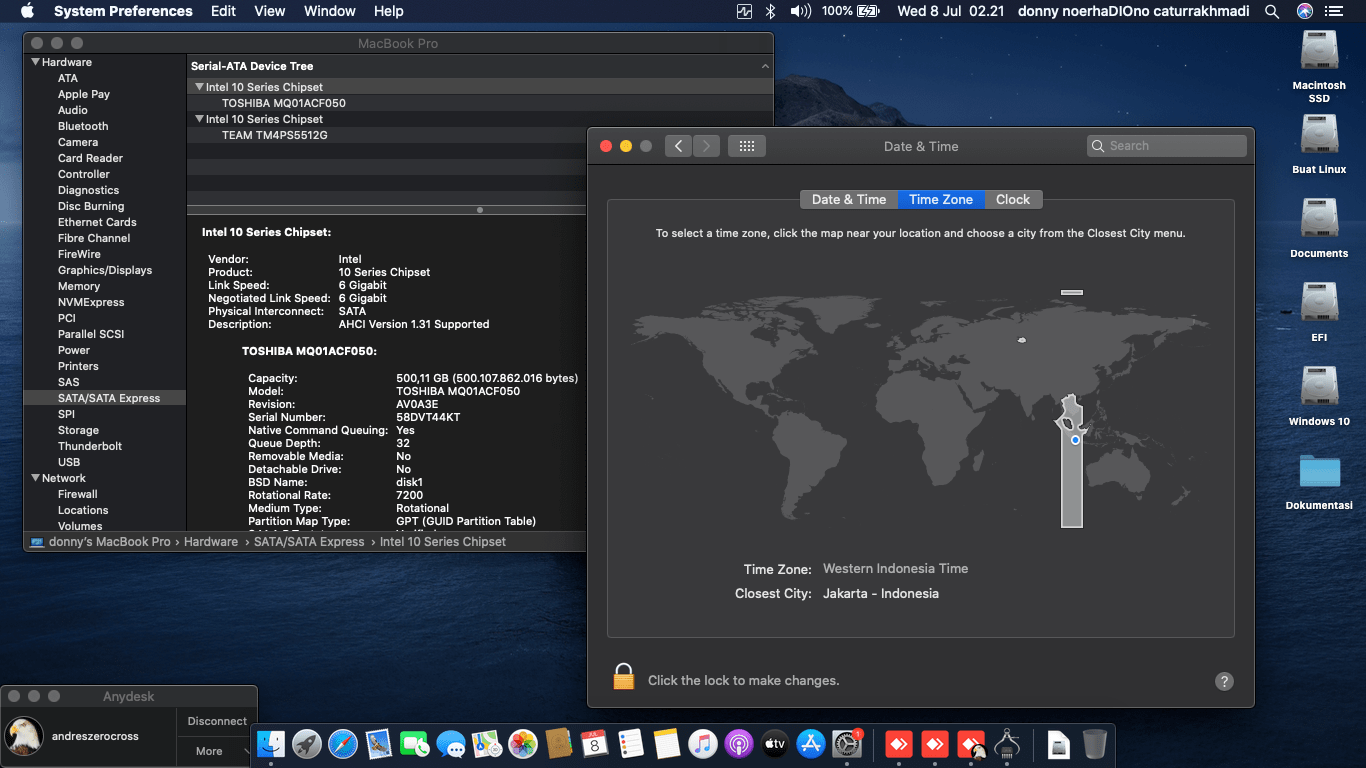The height and width of the screenshot is (768, 1366).
Task: Switch to the Date & Time tab
Action: [x=849, y=200]
